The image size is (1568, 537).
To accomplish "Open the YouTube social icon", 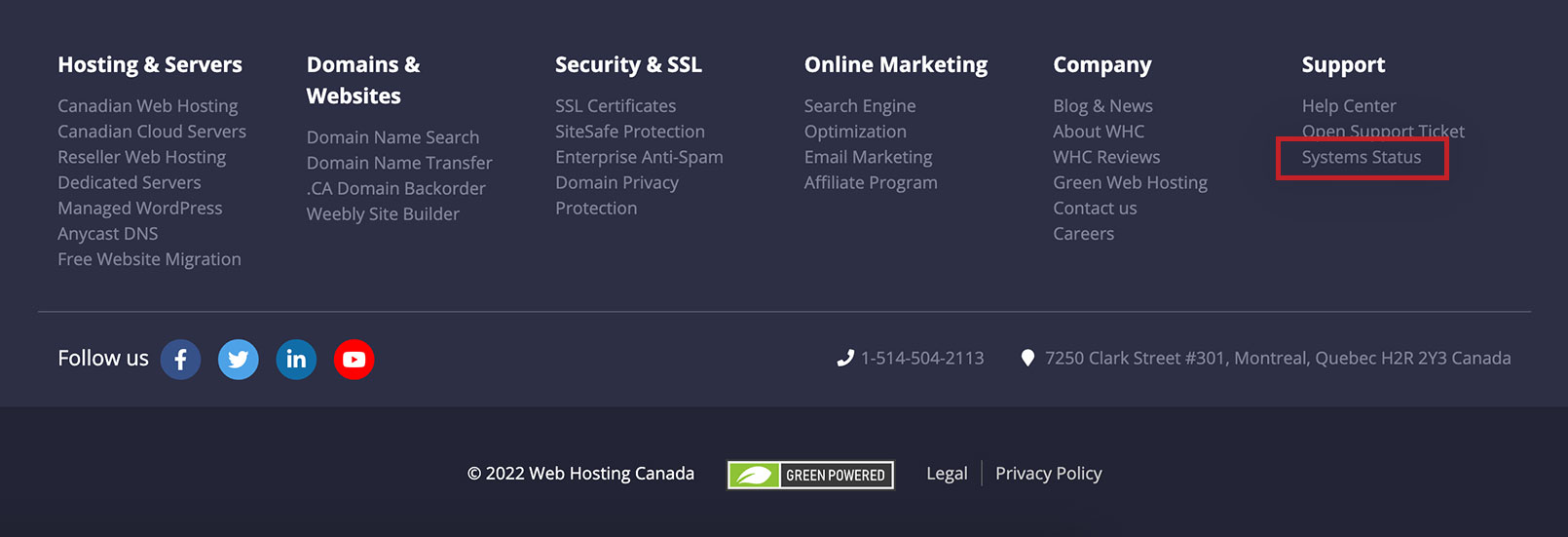I will pos(354,360).
